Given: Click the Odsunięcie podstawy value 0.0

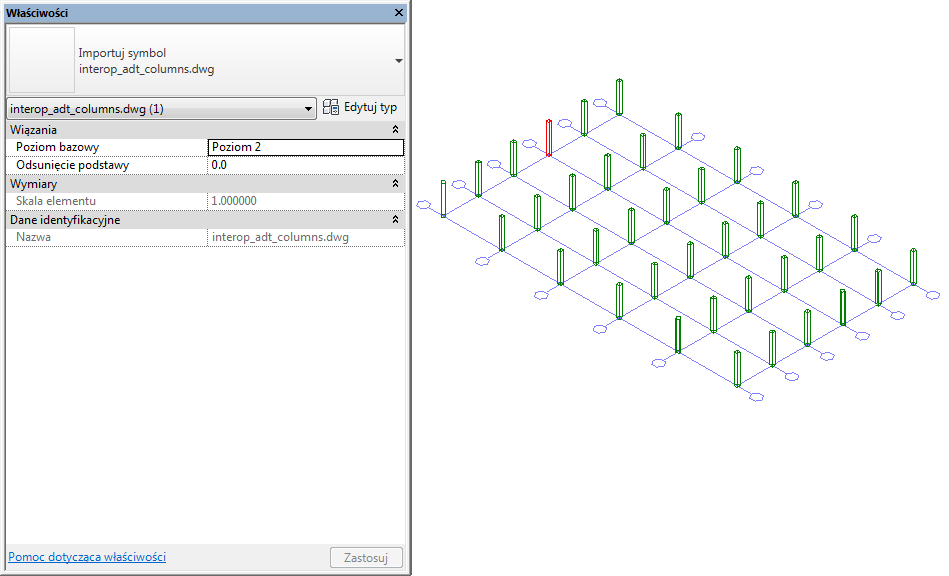Looking at the screenshot, I should point(306,165).
